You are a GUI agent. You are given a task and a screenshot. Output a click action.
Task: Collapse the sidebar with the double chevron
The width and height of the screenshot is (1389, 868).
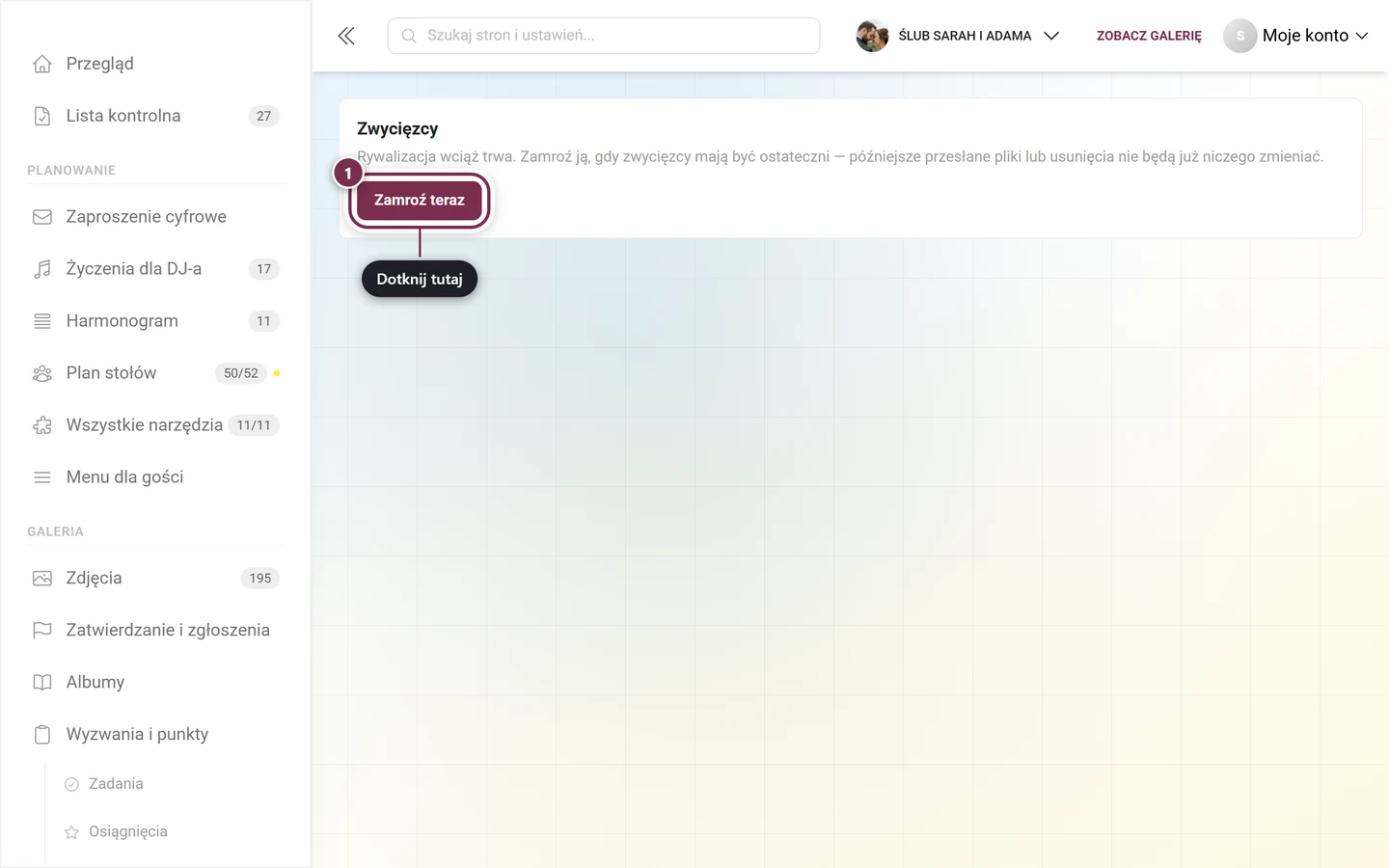tap(346, 36)
